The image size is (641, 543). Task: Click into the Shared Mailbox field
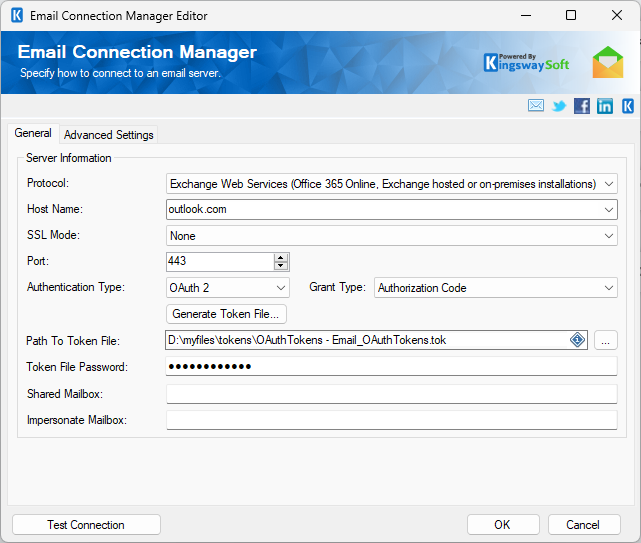coord(391,394)
